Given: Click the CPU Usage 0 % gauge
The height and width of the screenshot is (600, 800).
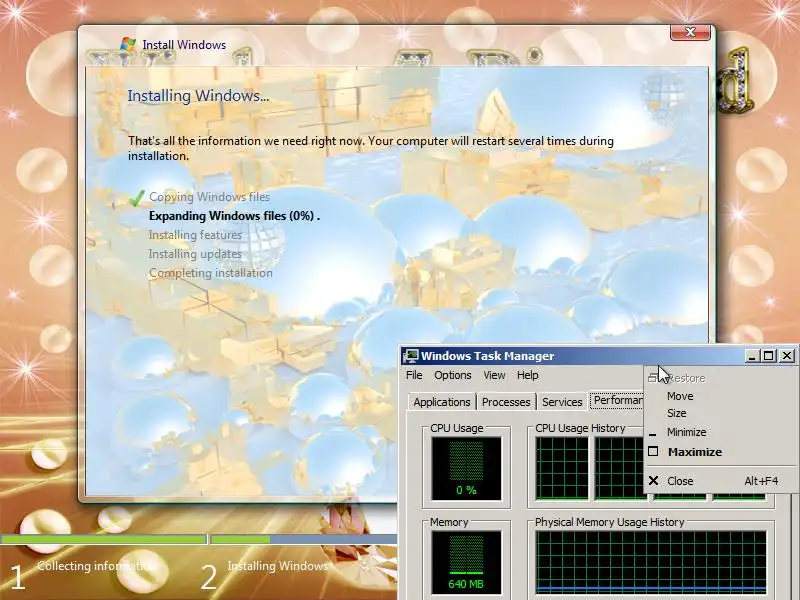Looking at the screenshot, I should [x=466, y=469].
